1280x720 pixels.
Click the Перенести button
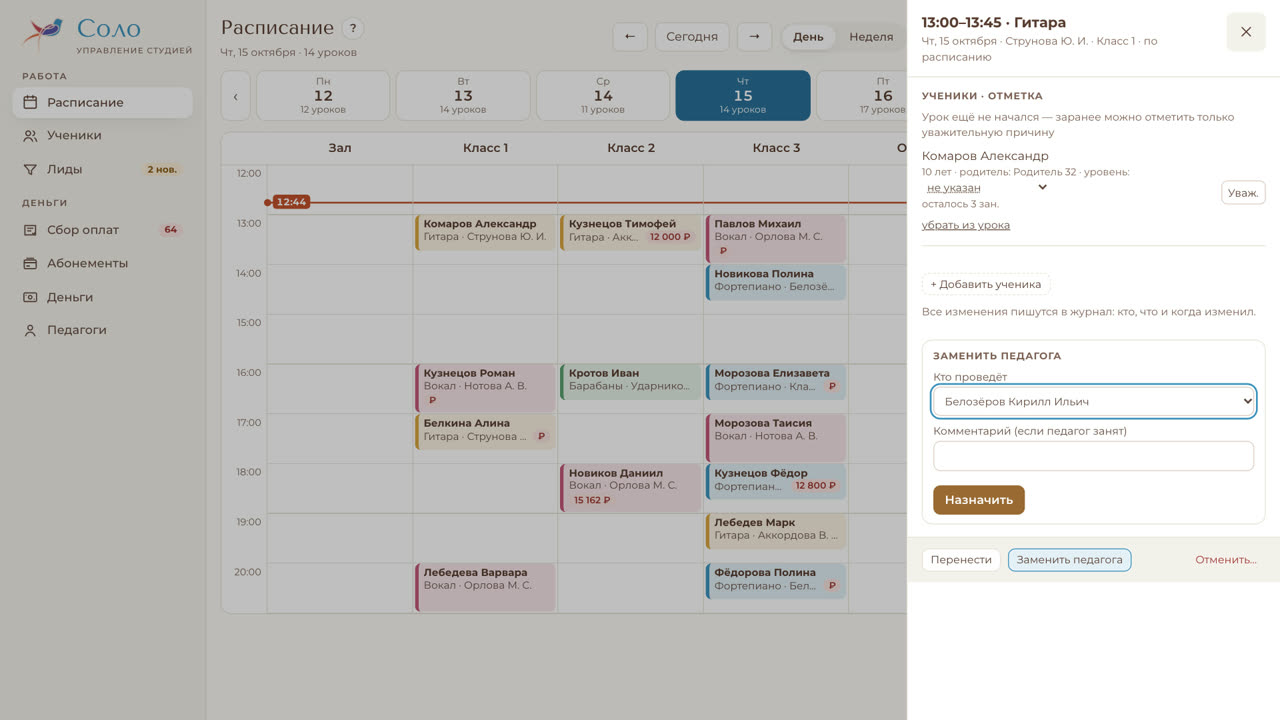click(961, 560)
